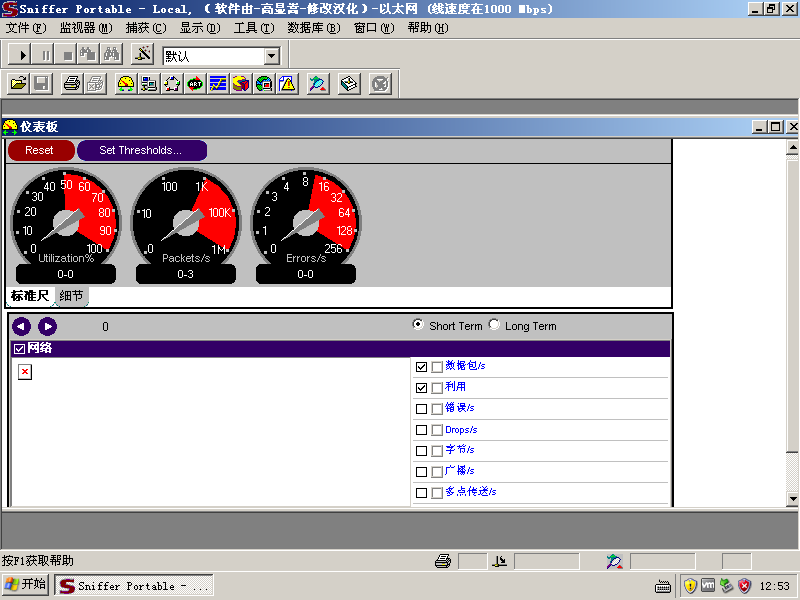This screenshot has height=600, width=800.
Task: Switch to the 细节 tab
Action: click(71, 296)
